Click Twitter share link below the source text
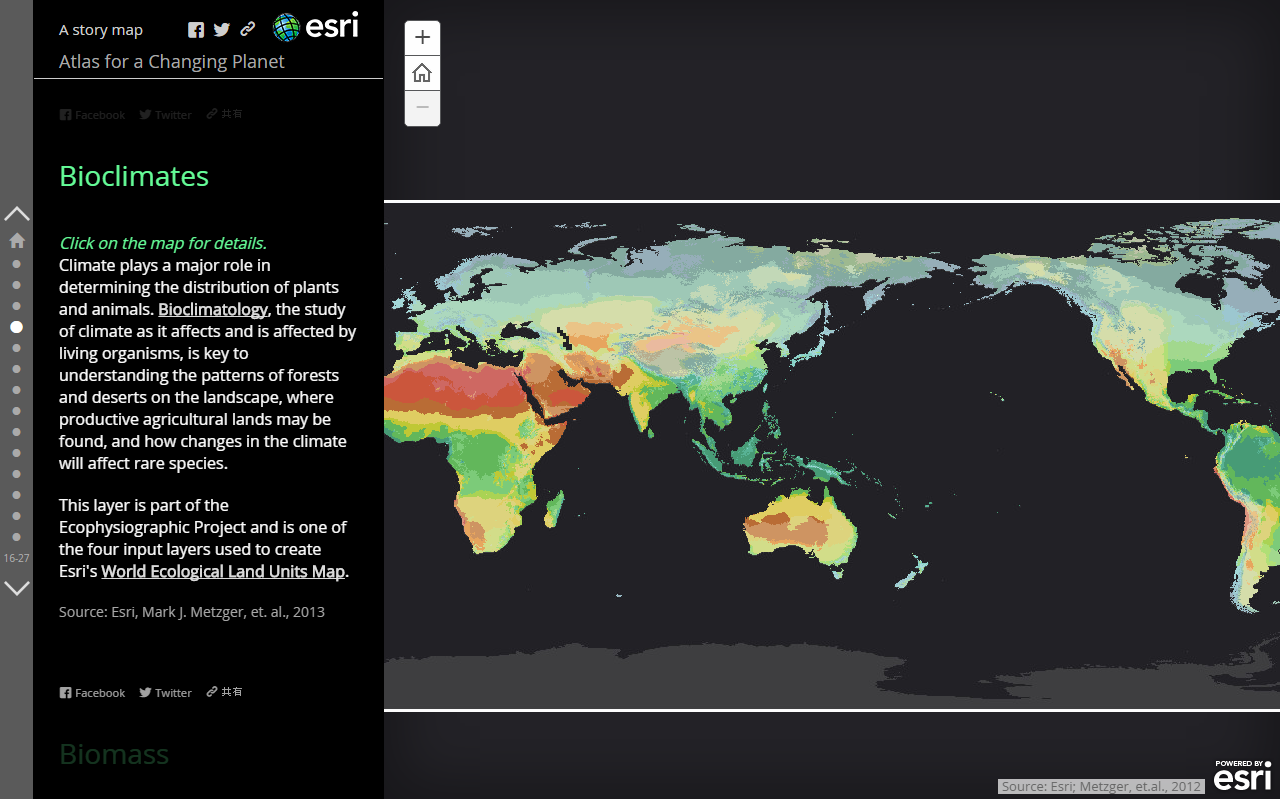Viewport: 1280px width, 799px height. click(x=165, y=693)
